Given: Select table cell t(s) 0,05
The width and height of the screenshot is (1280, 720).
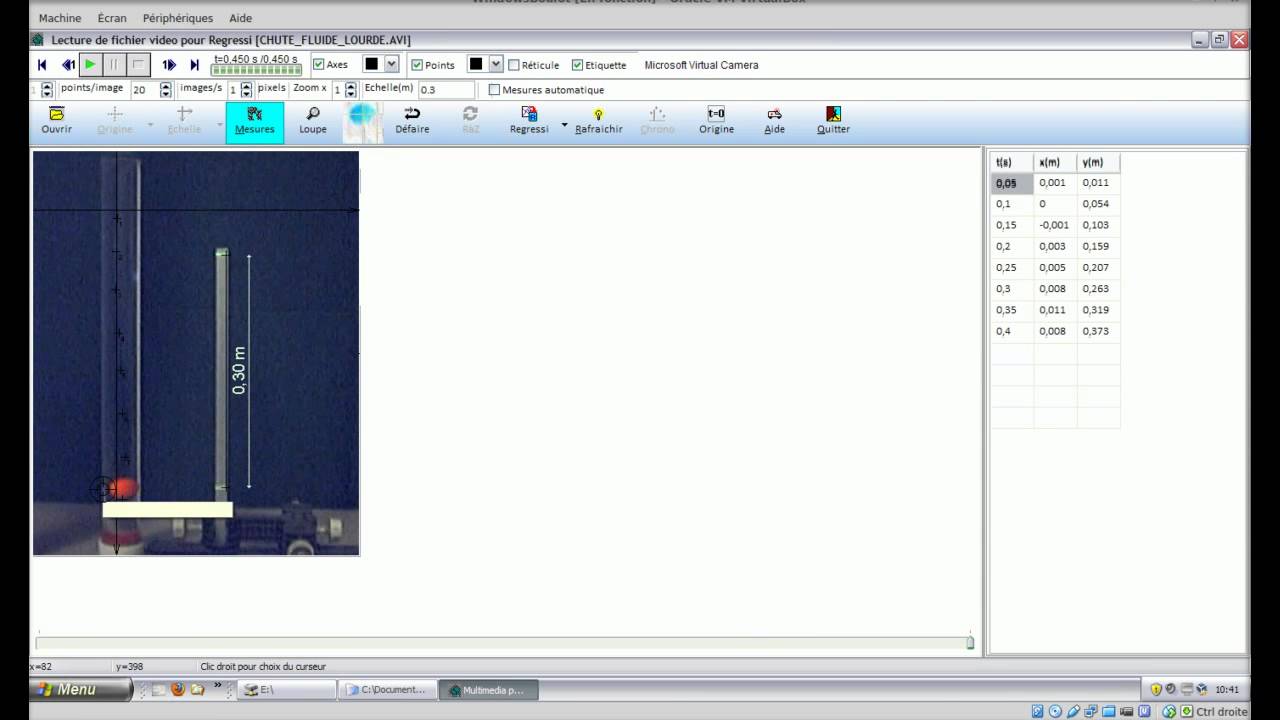Looking at the screenshot, I should pyautogui.click(x=1012, y=183).
